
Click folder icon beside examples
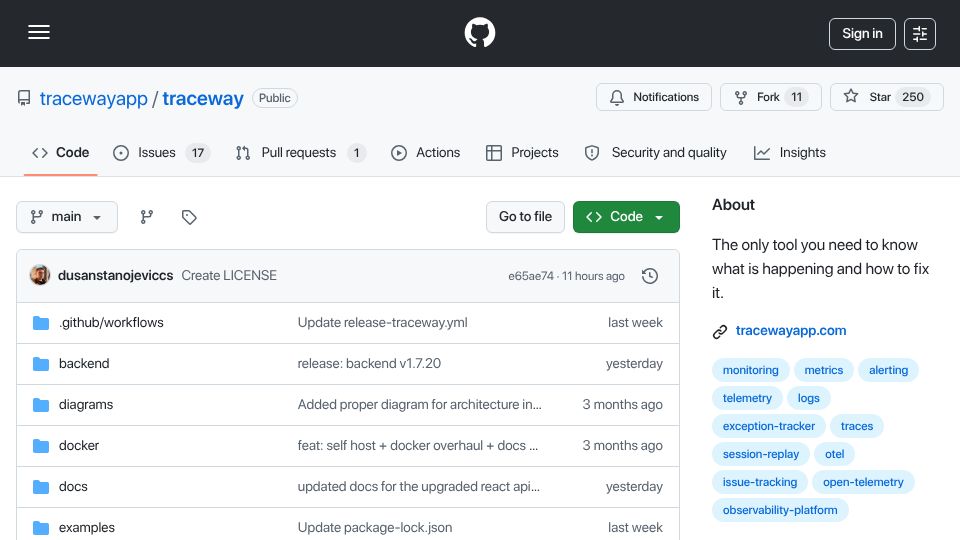tap(41, 528)
